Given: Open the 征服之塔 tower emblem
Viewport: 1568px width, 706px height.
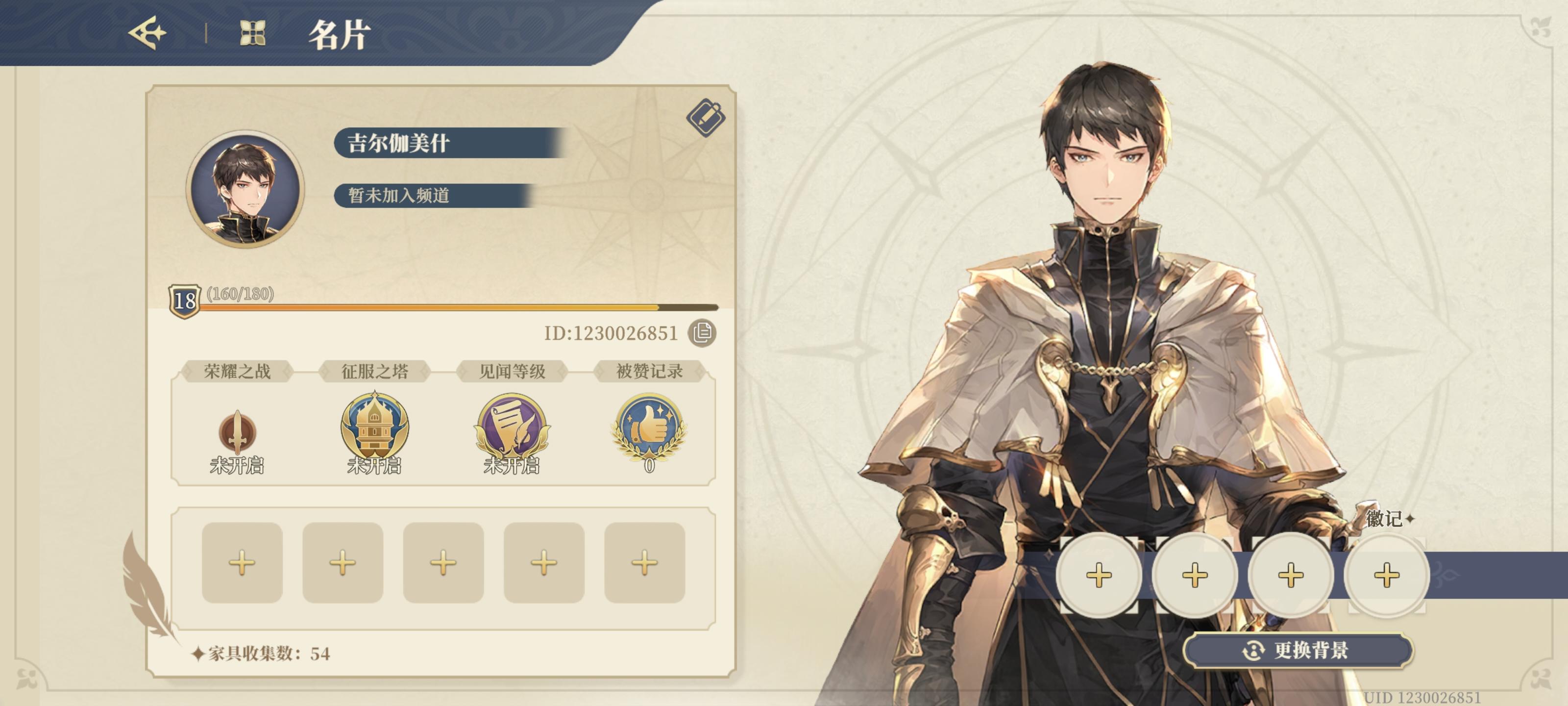Looking at the screenshot, I should point(374,427).
